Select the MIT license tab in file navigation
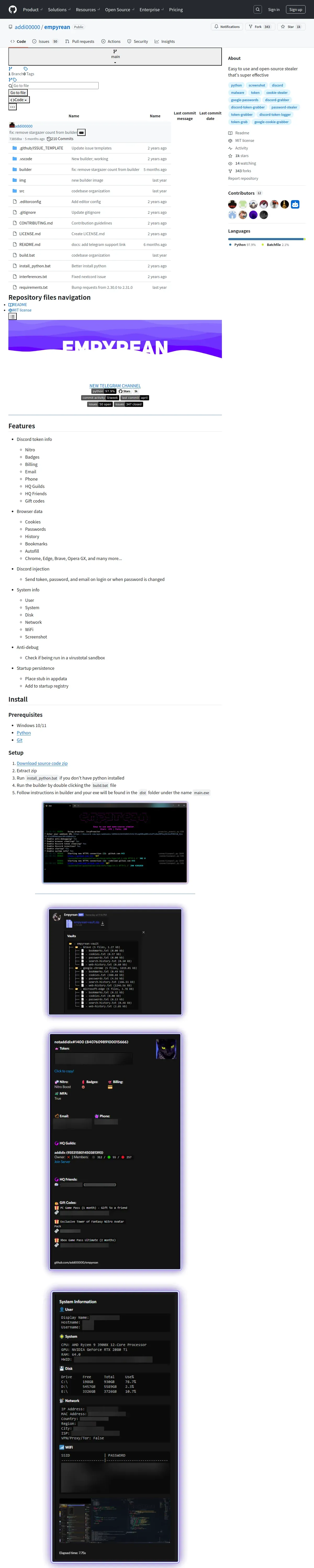 point(20,310)
